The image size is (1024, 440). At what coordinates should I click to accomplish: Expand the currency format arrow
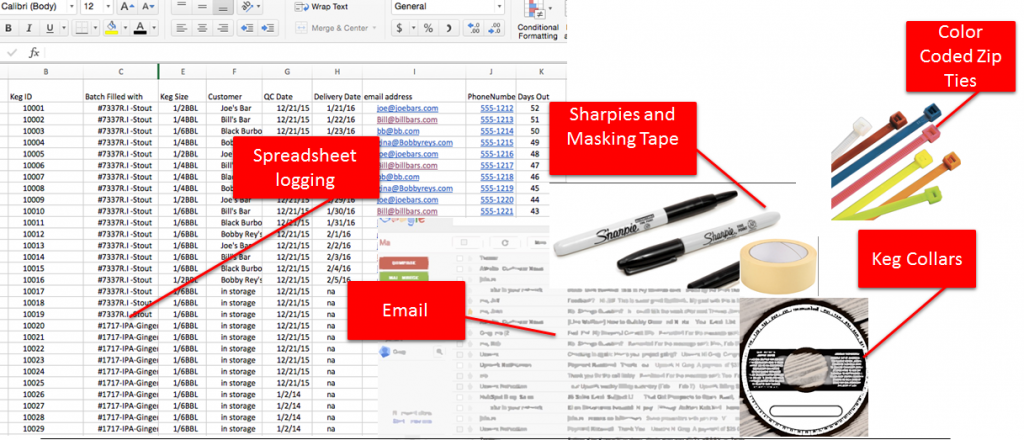click(413, 28)
